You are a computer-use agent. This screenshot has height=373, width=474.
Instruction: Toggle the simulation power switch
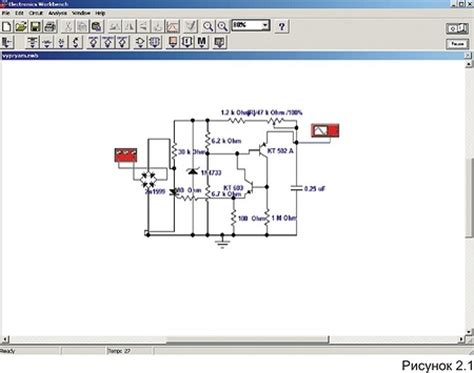click(457, 29)
